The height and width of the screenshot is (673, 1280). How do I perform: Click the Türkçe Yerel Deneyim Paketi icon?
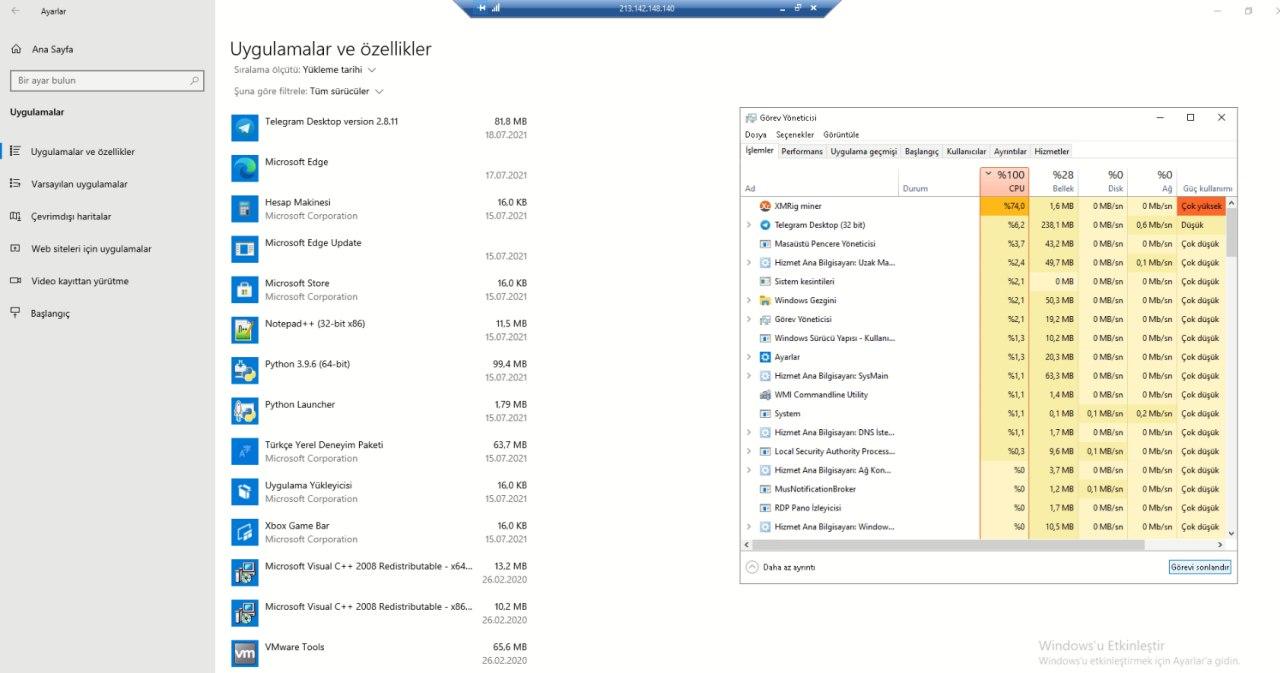245,451
